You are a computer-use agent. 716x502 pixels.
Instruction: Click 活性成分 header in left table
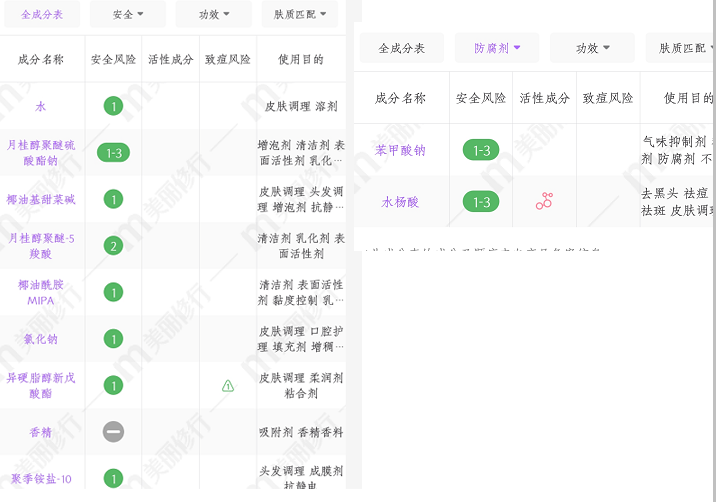pos(171,59)
